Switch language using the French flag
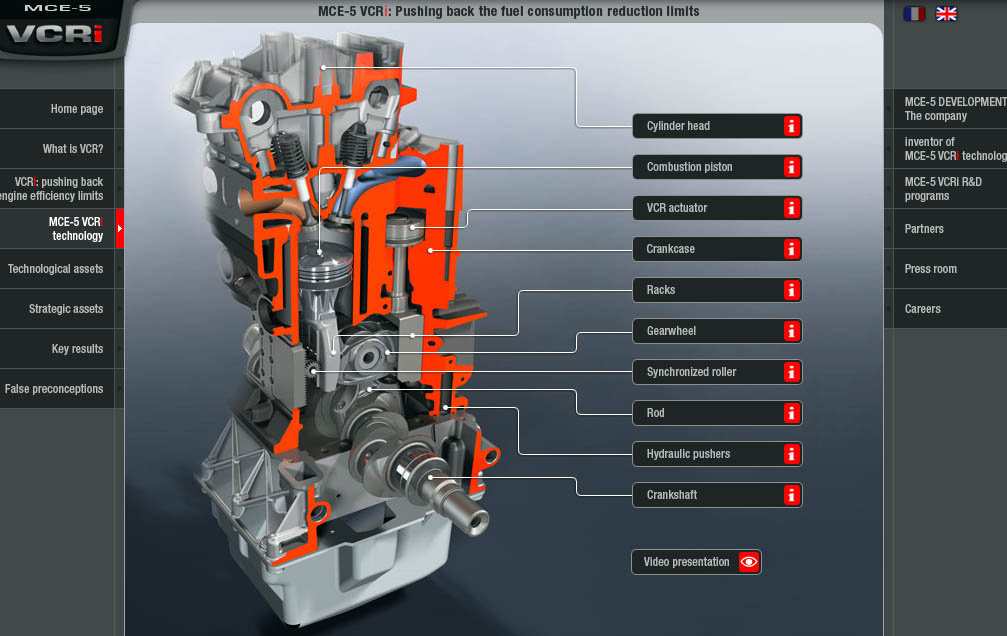The width and height of the screenshot is (1007, 636). tap(914, 14)
